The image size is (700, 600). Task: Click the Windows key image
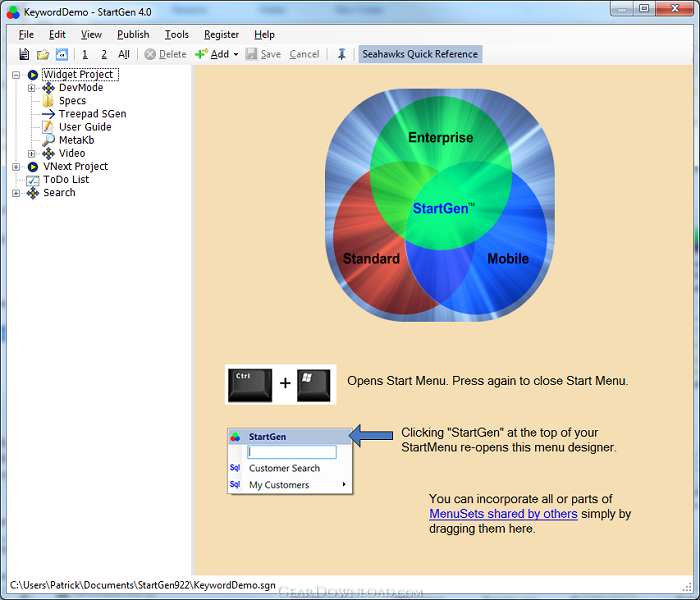[313, 385]
